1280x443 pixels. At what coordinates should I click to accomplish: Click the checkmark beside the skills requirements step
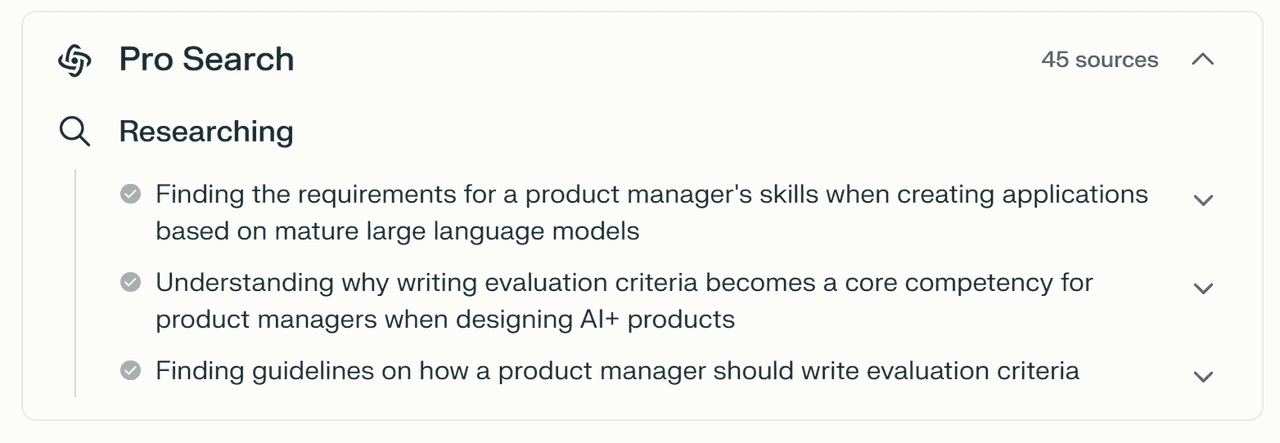(x=130, y=194)
